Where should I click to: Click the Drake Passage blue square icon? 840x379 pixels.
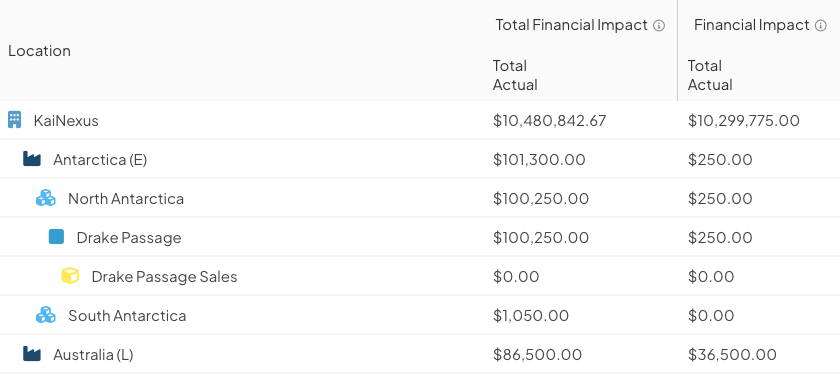[56, 236]
